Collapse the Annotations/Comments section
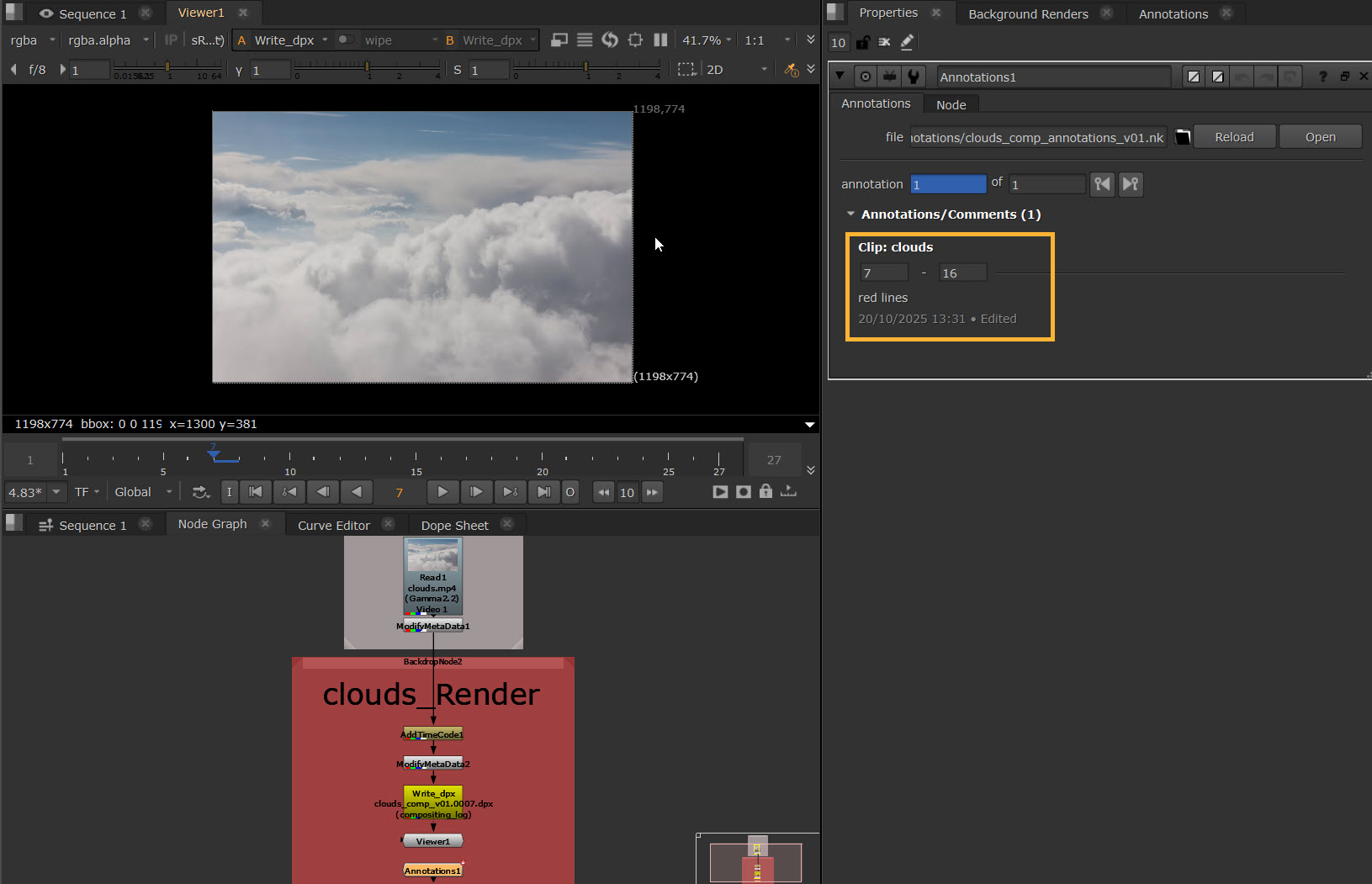 (x=850, y=214)
